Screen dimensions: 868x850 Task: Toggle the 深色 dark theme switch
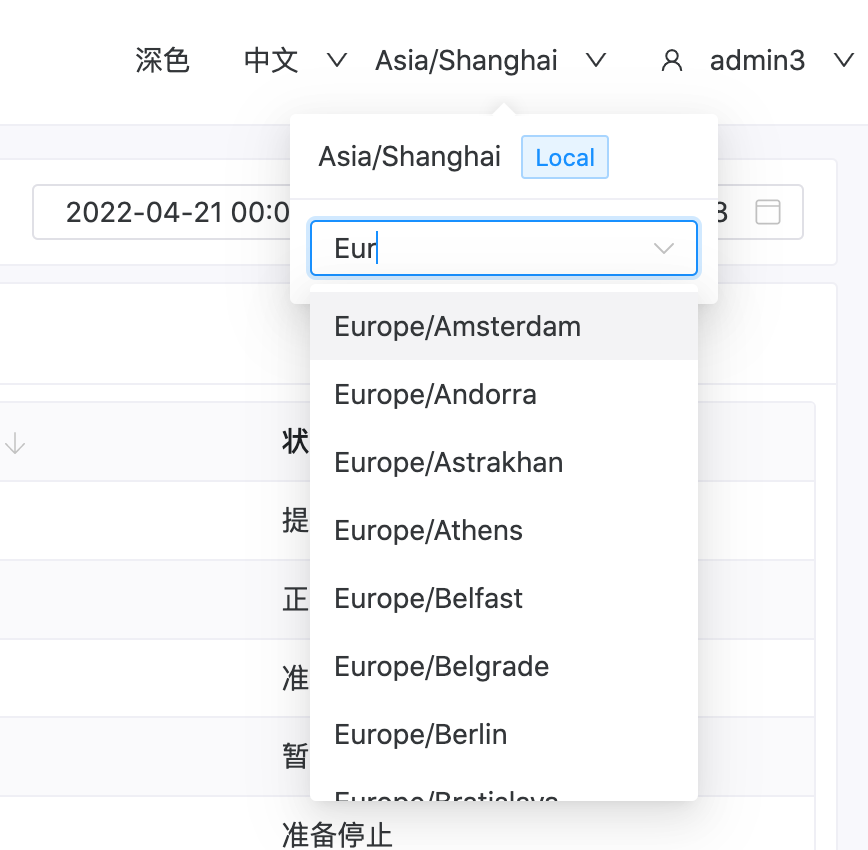point(162,61)
